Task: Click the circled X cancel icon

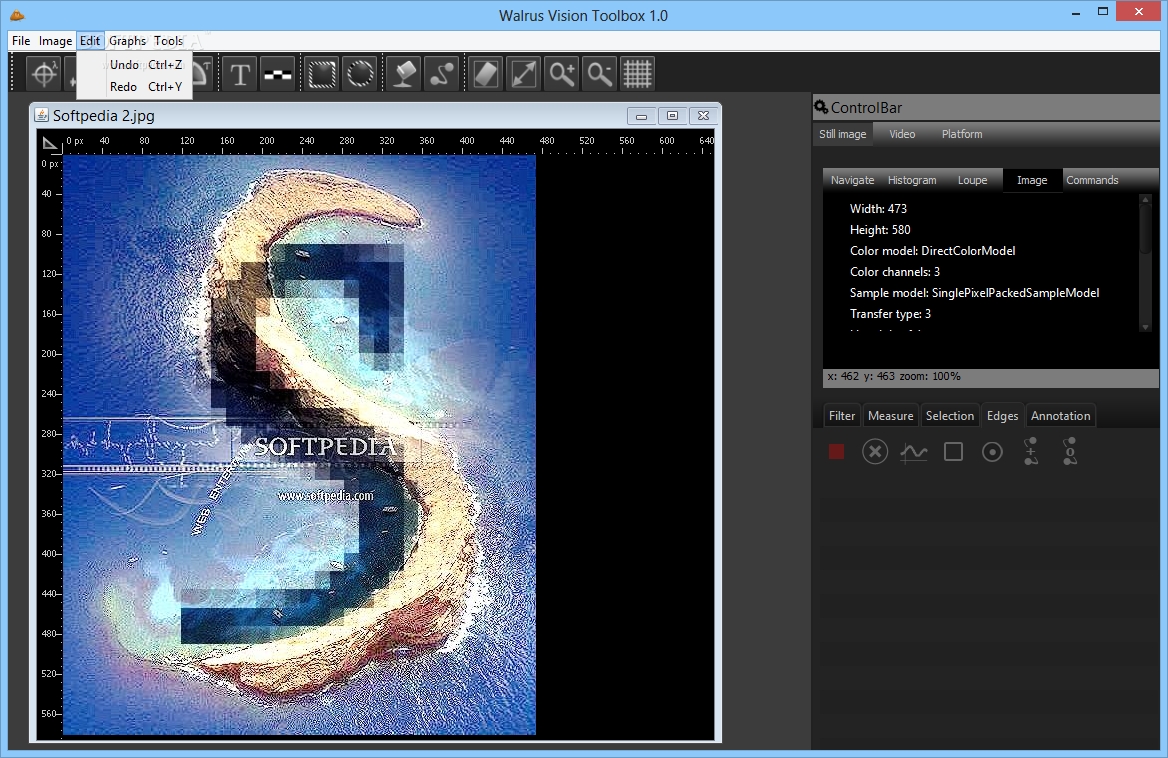Action: [875, 452]
